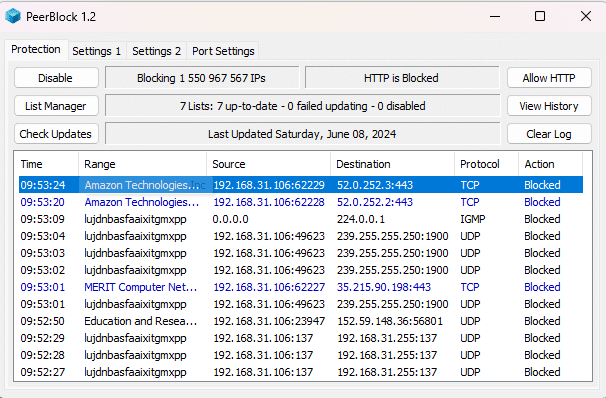Image resolution: width=606 pixels, height=398 pixels.
Task: Sort log by the Range column header
Action: click(142, 164)
